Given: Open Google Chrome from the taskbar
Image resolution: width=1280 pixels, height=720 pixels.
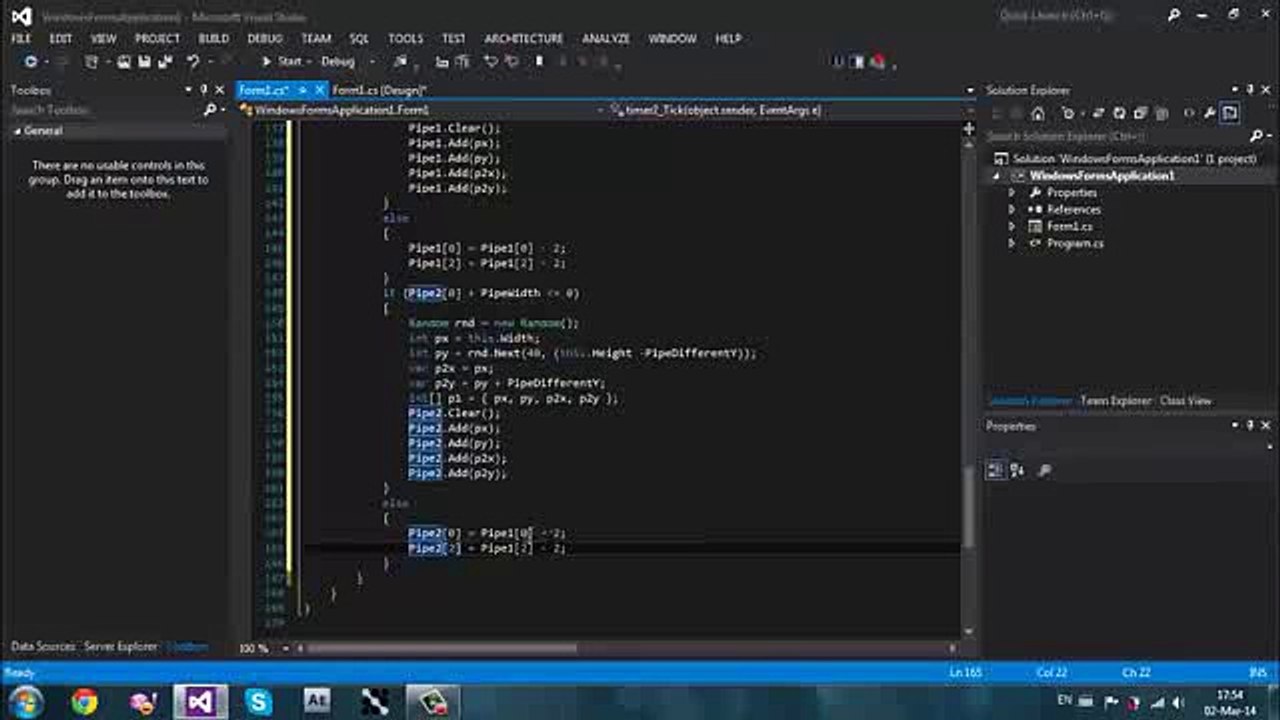Looking at the screenshot, I should coord(84,702).
